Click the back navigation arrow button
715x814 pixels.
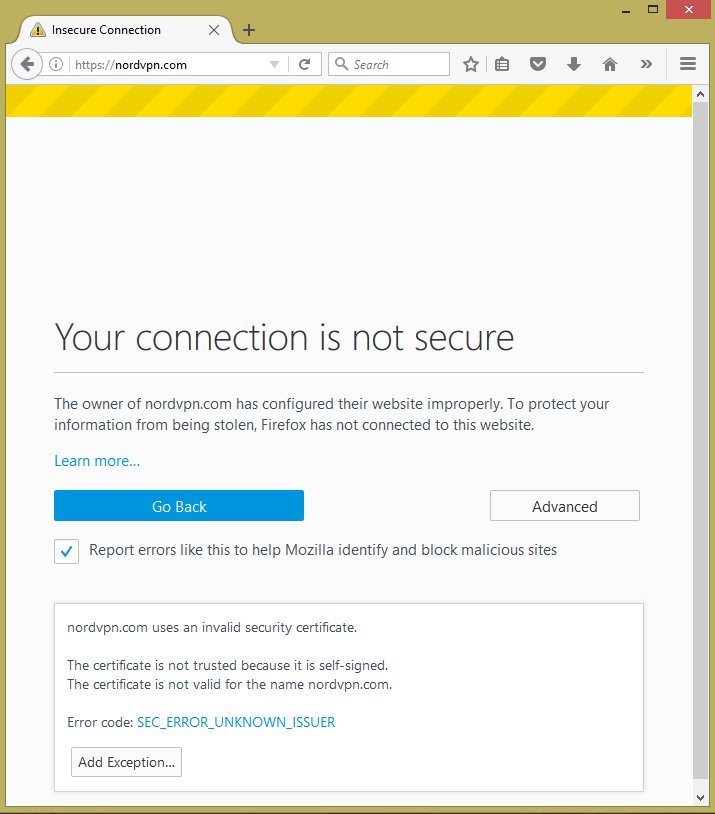[x=27, y=64]
